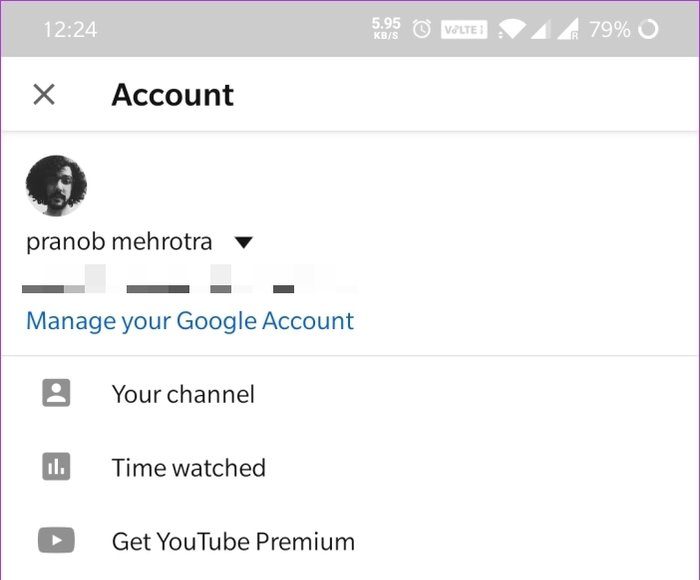Tap the Account page title

coord(172,95)
